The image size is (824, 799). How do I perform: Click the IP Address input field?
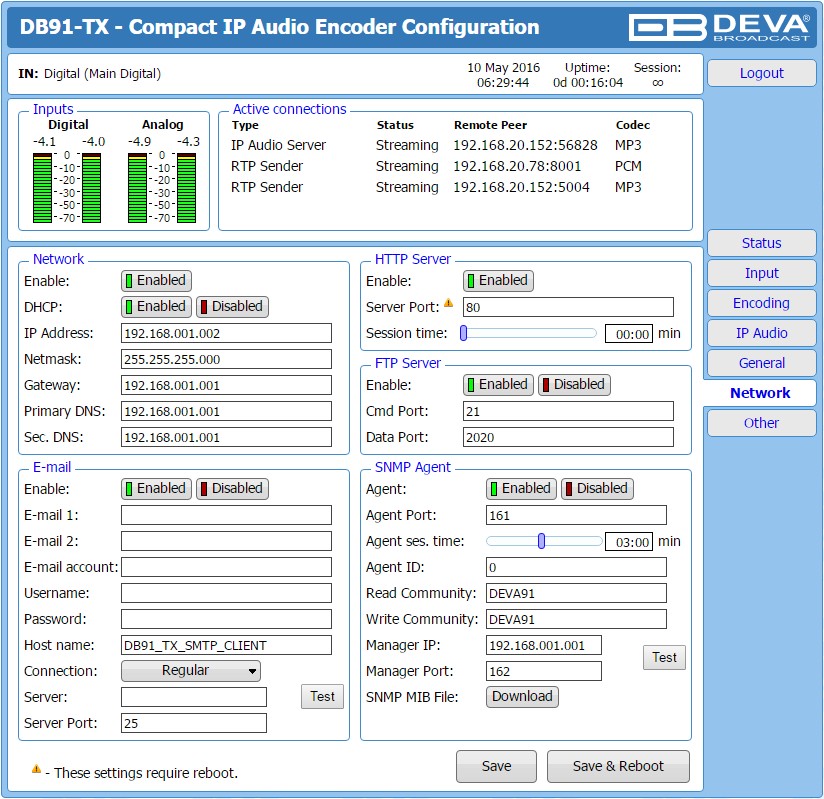(x=226, y=333)
